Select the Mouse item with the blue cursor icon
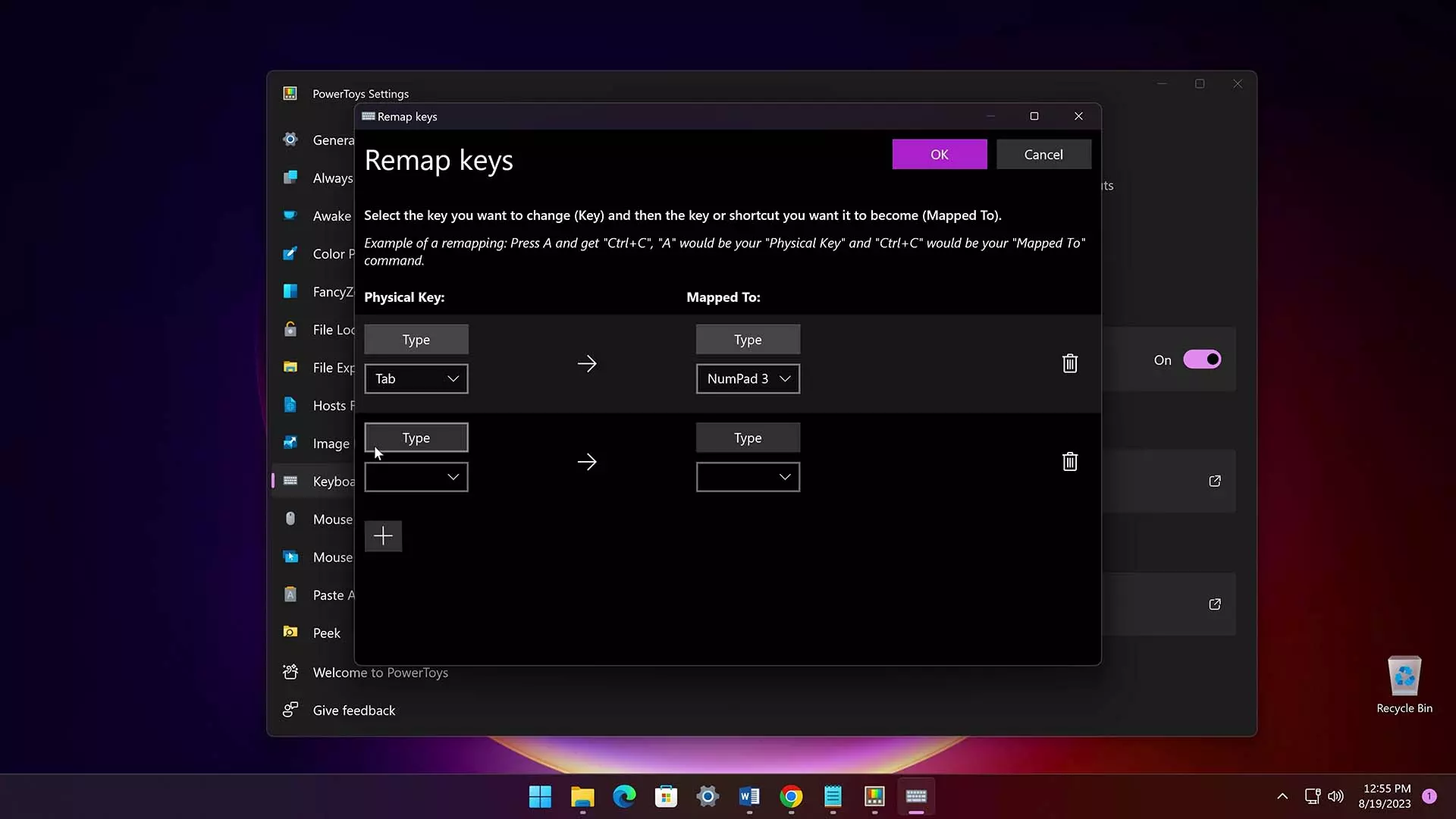This screenshot has height=819, width=1456. (314, 557)
